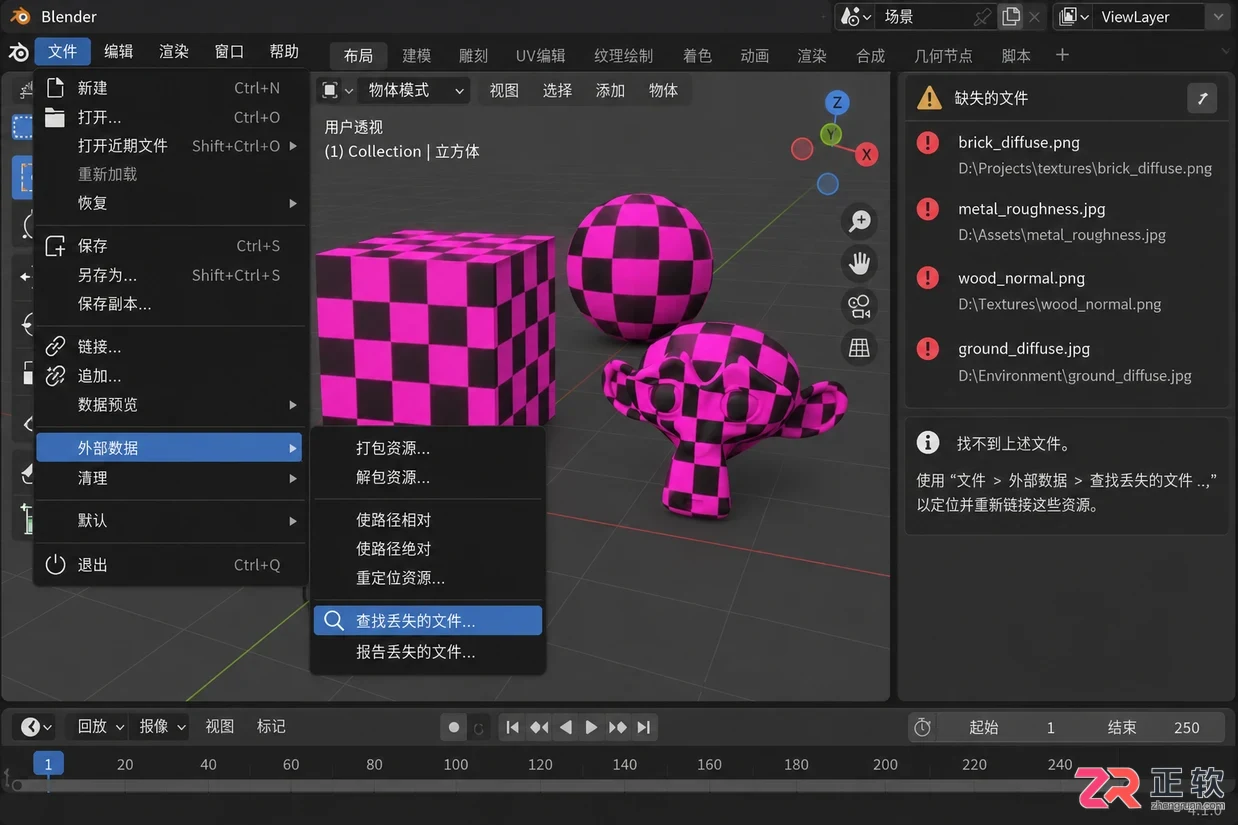Viewport: 1238px width, 825px height.
Task: Switch to the 建模 workspace tab
Action: click(x=417, y=56)
